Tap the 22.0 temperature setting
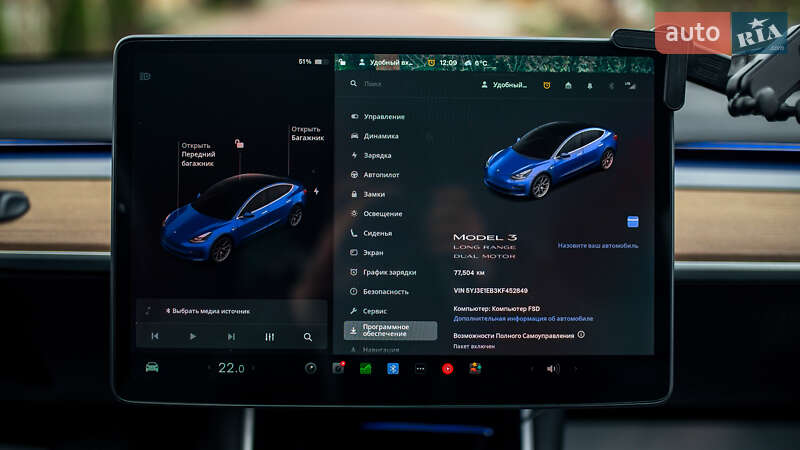Image resolution: width=800 pixels, height=450 pixels. point(231,368)
